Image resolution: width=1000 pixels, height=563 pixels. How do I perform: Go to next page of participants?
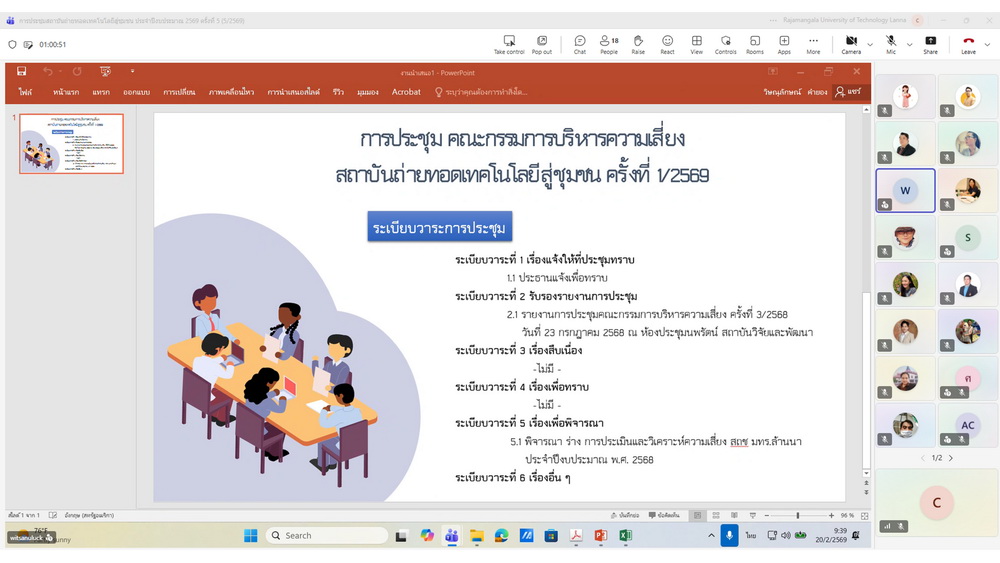(x=951, y=458)
